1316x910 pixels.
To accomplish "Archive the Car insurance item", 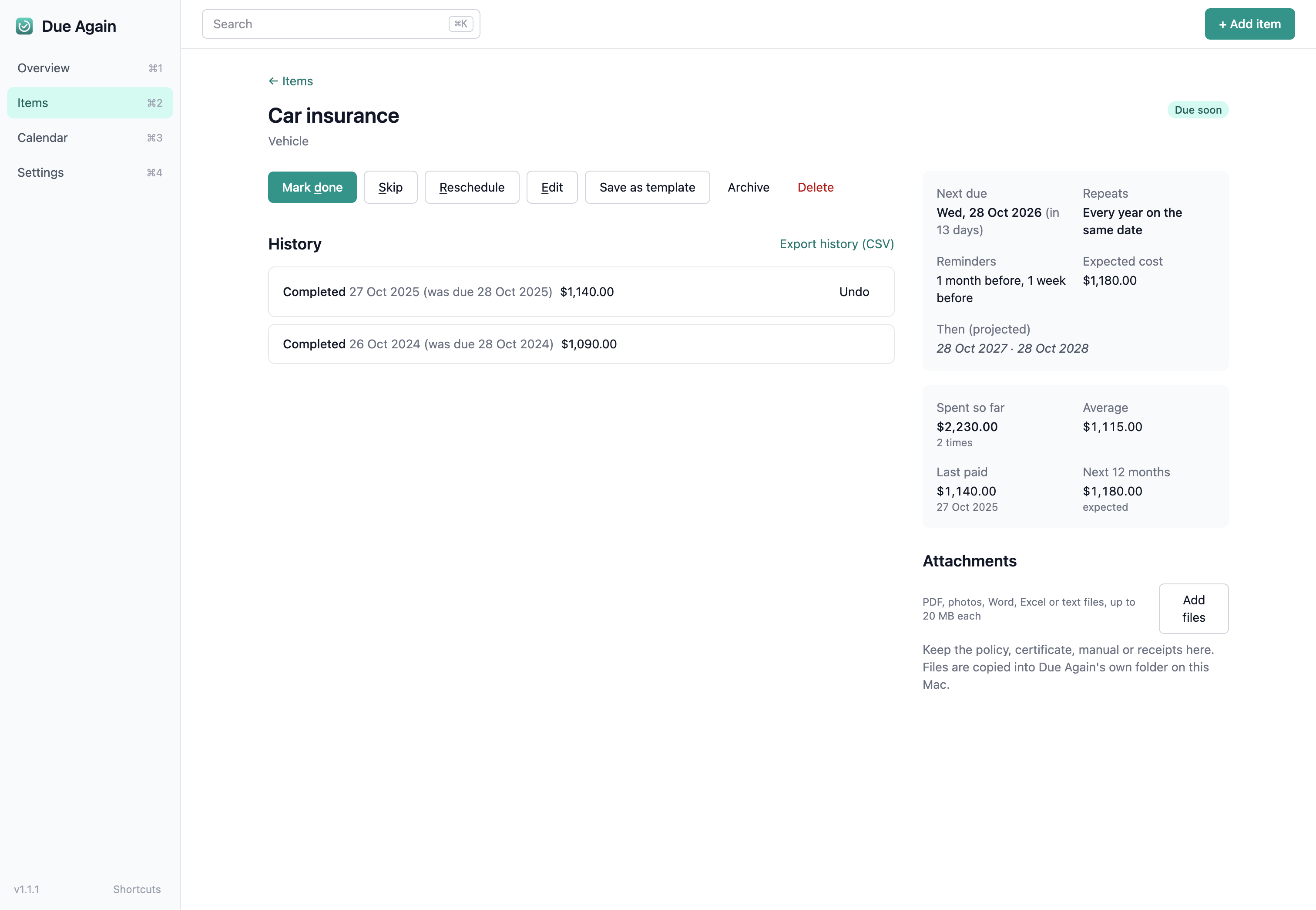I will [x=749, y=187].
